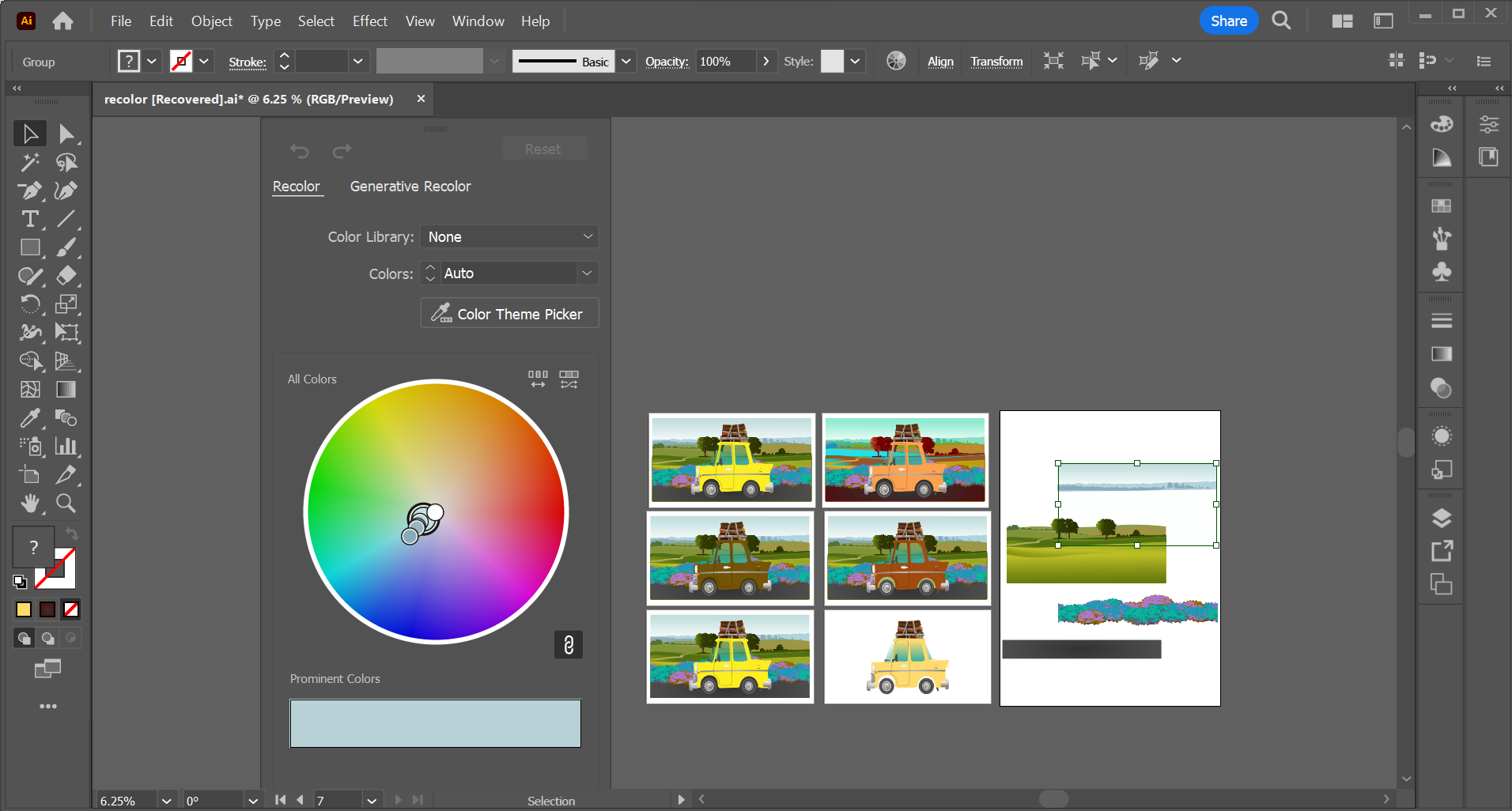The height and width of the screenshot is (811, 1512).
Task: Activate the Type tool
Action: pyautogui.click(x=30, y=219)
